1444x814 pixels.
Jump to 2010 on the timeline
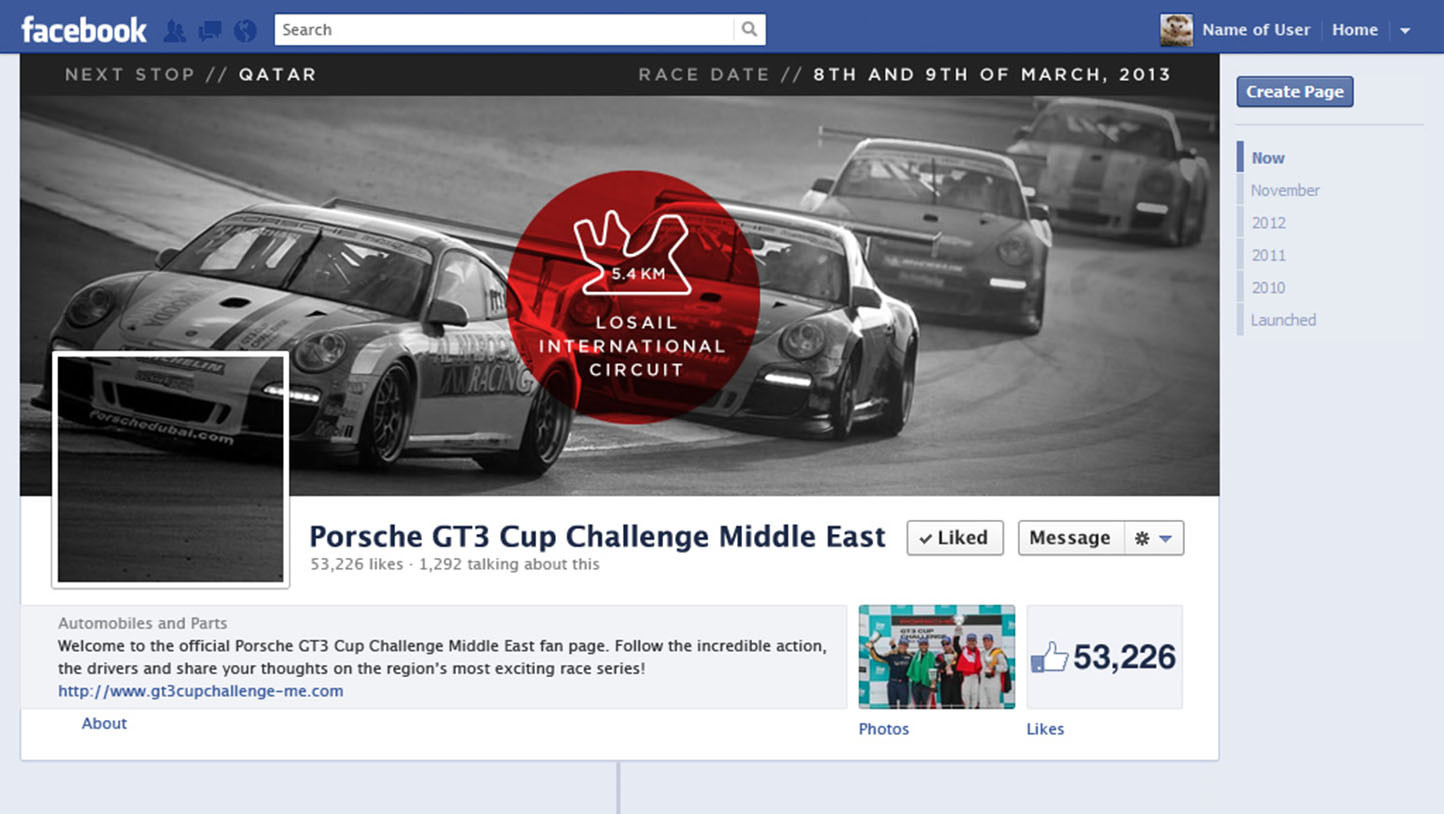click(1268, 288)
